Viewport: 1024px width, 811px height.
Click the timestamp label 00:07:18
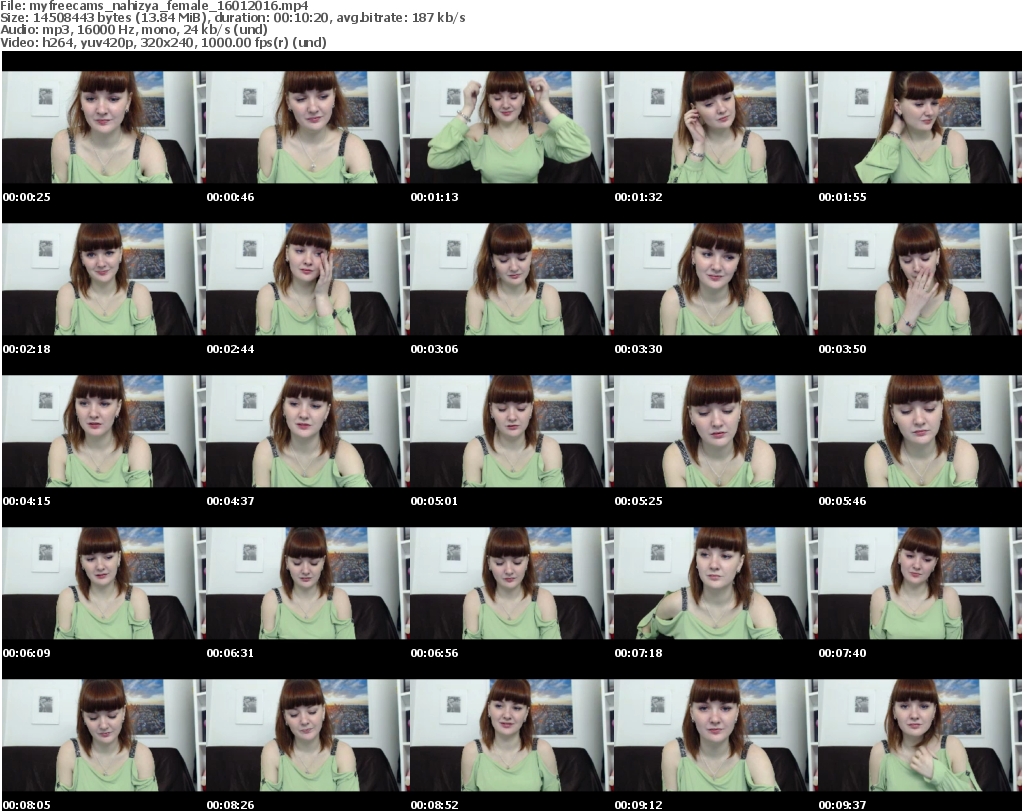tap(638, 654)
